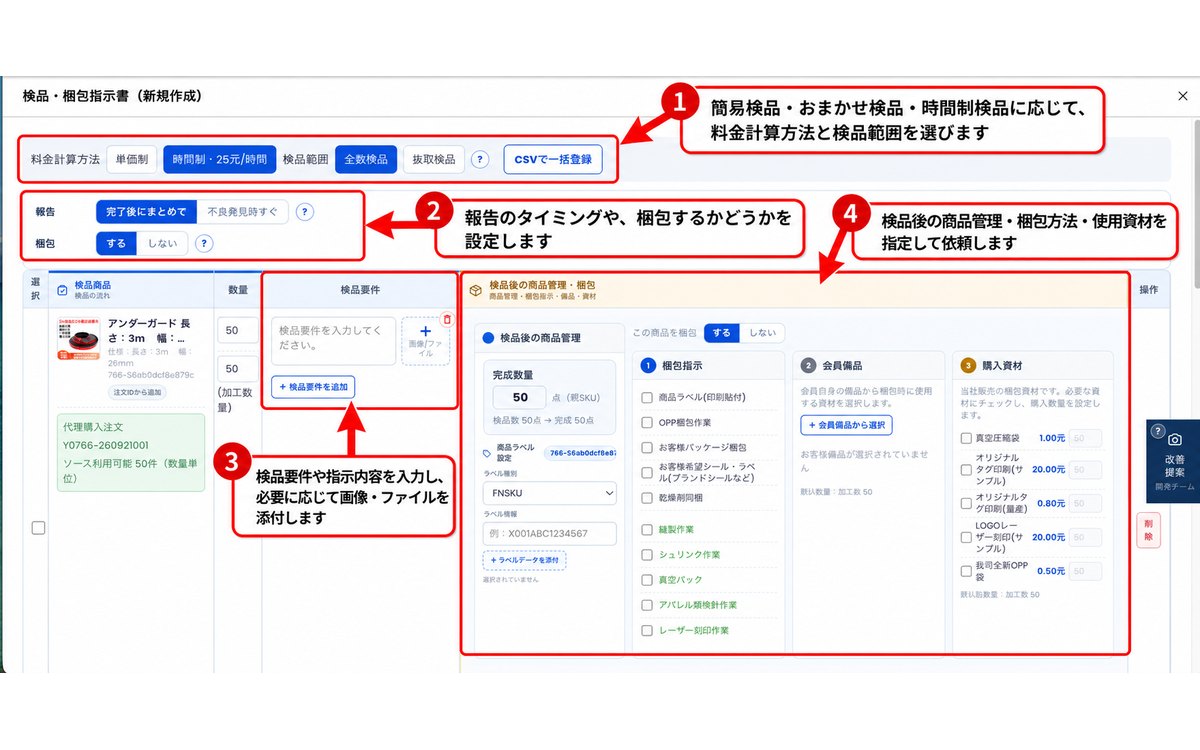Viewport: 1200px width, 750px height.
Task: Check 乾燥剤同梱
Action: click(647, 497)
